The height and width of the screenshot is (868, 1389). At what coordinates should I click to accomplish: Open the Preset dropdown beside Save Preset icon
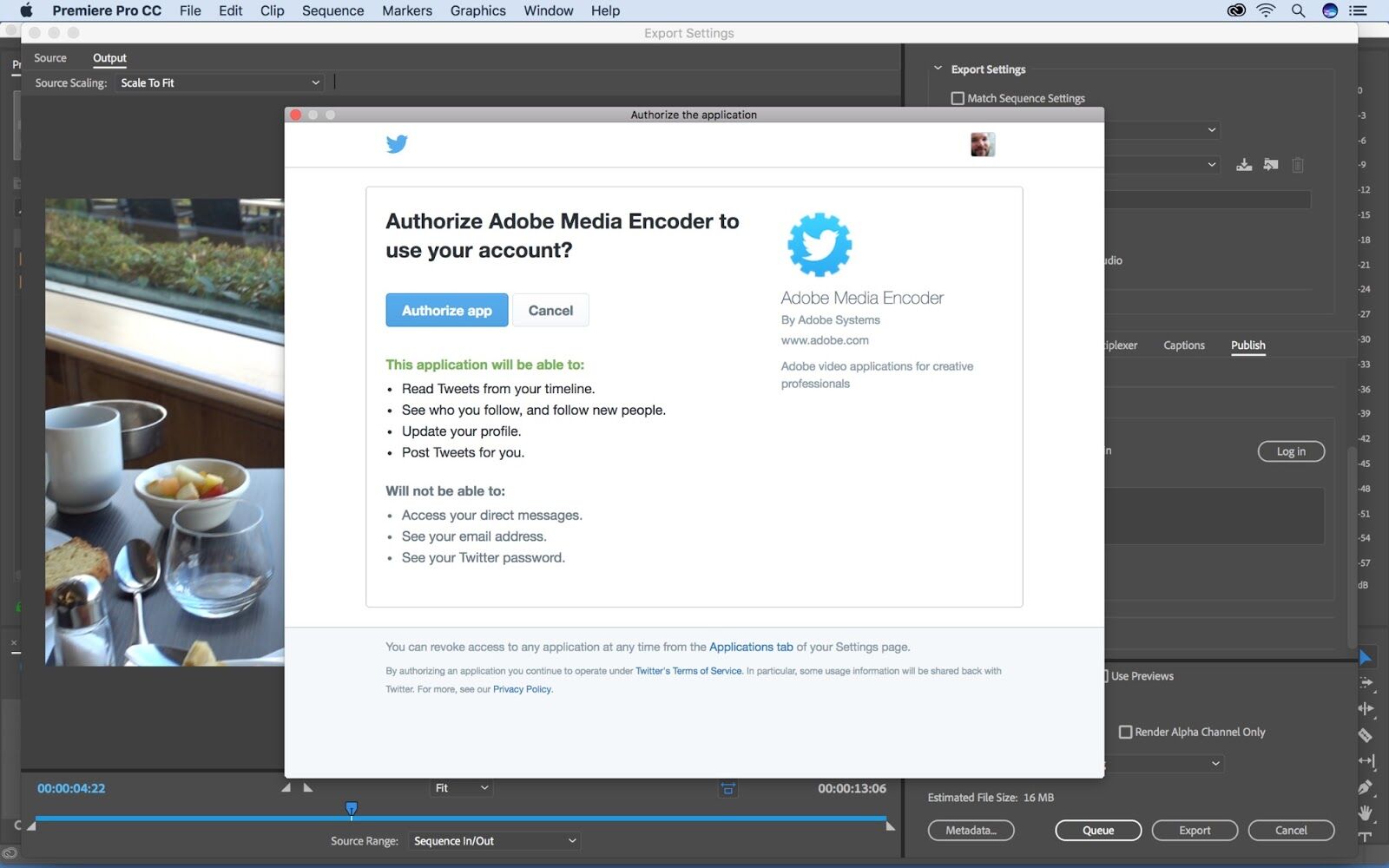coord(1162,165)
